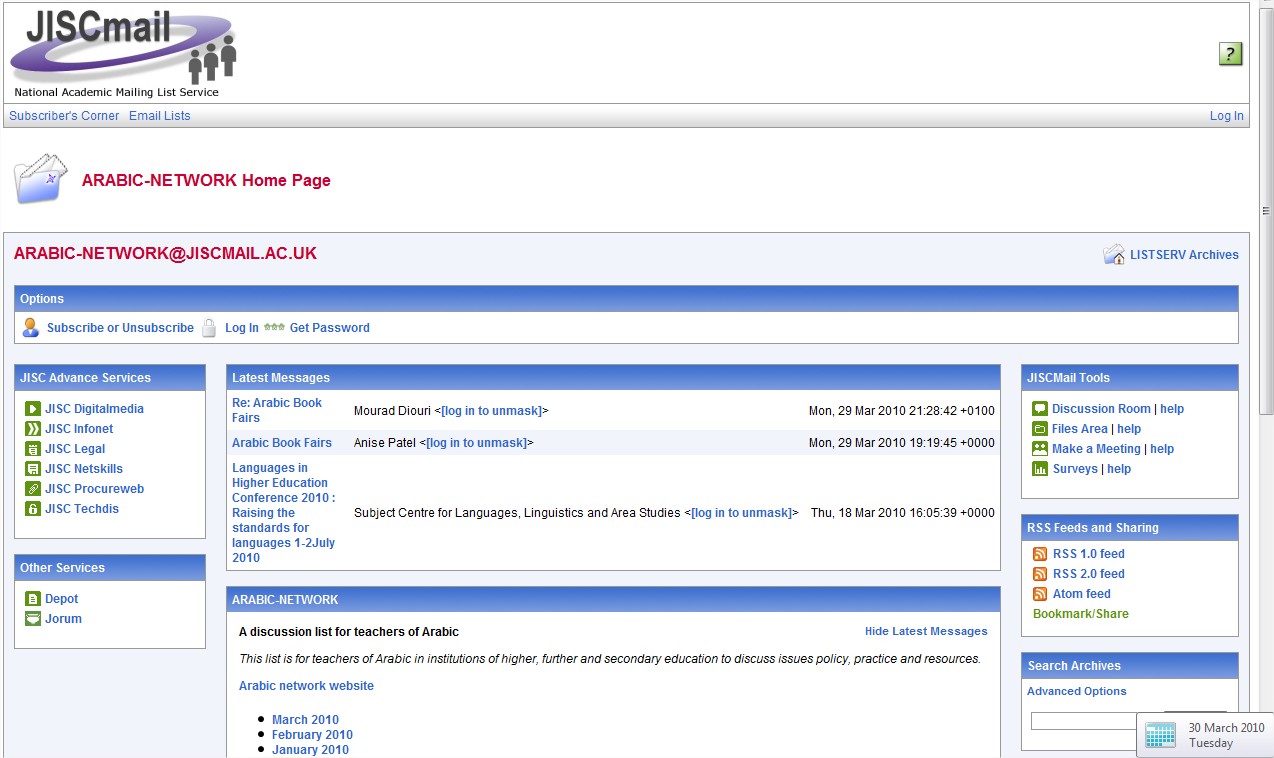Open Email Lists in the navigation bar
Screen dimensions: 1274x758
click(x=159, y=116)
